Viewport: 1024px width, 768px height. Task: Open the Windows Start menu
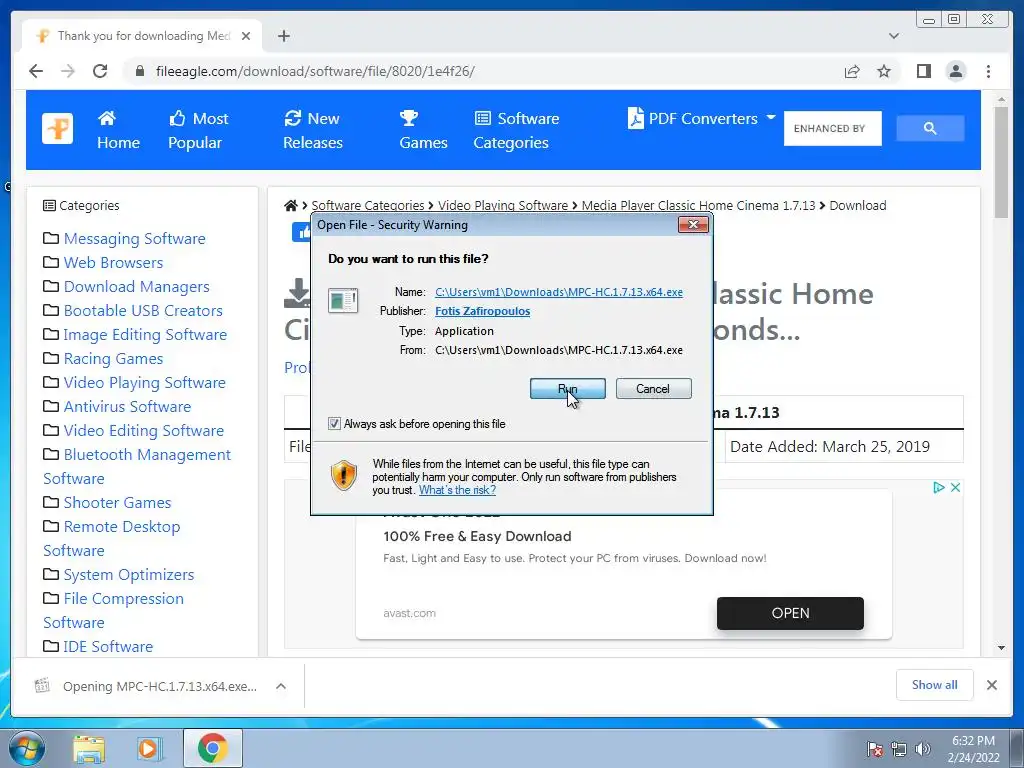[x=26, y=748]
